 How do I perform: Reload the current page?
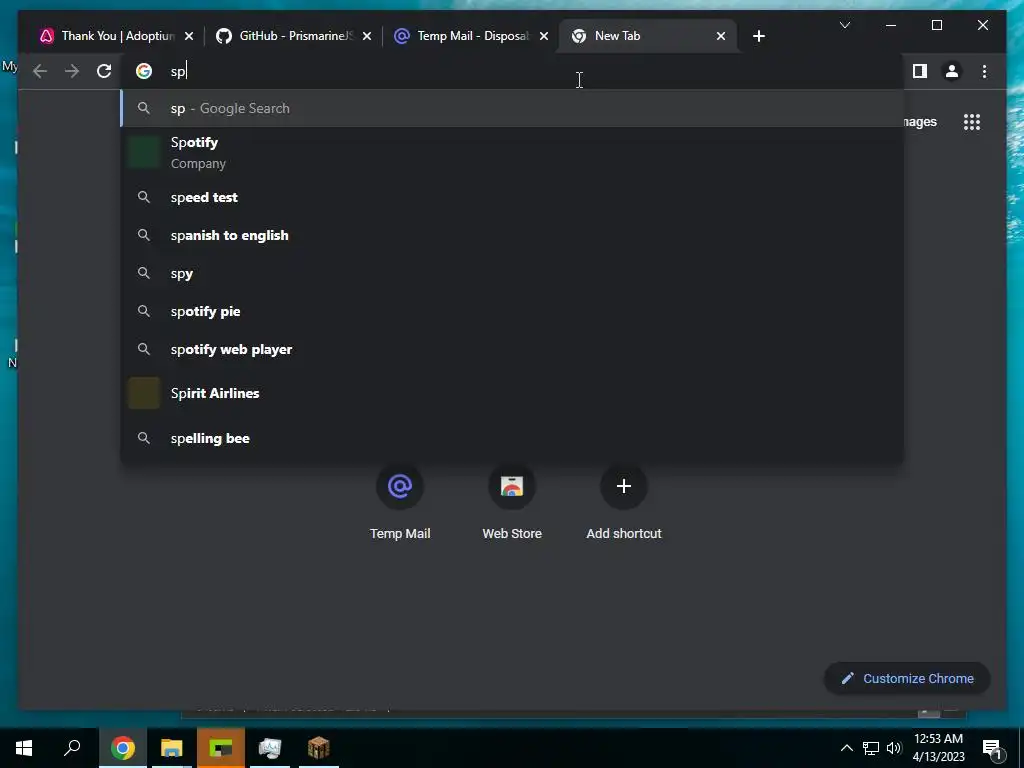click(104, 71)
